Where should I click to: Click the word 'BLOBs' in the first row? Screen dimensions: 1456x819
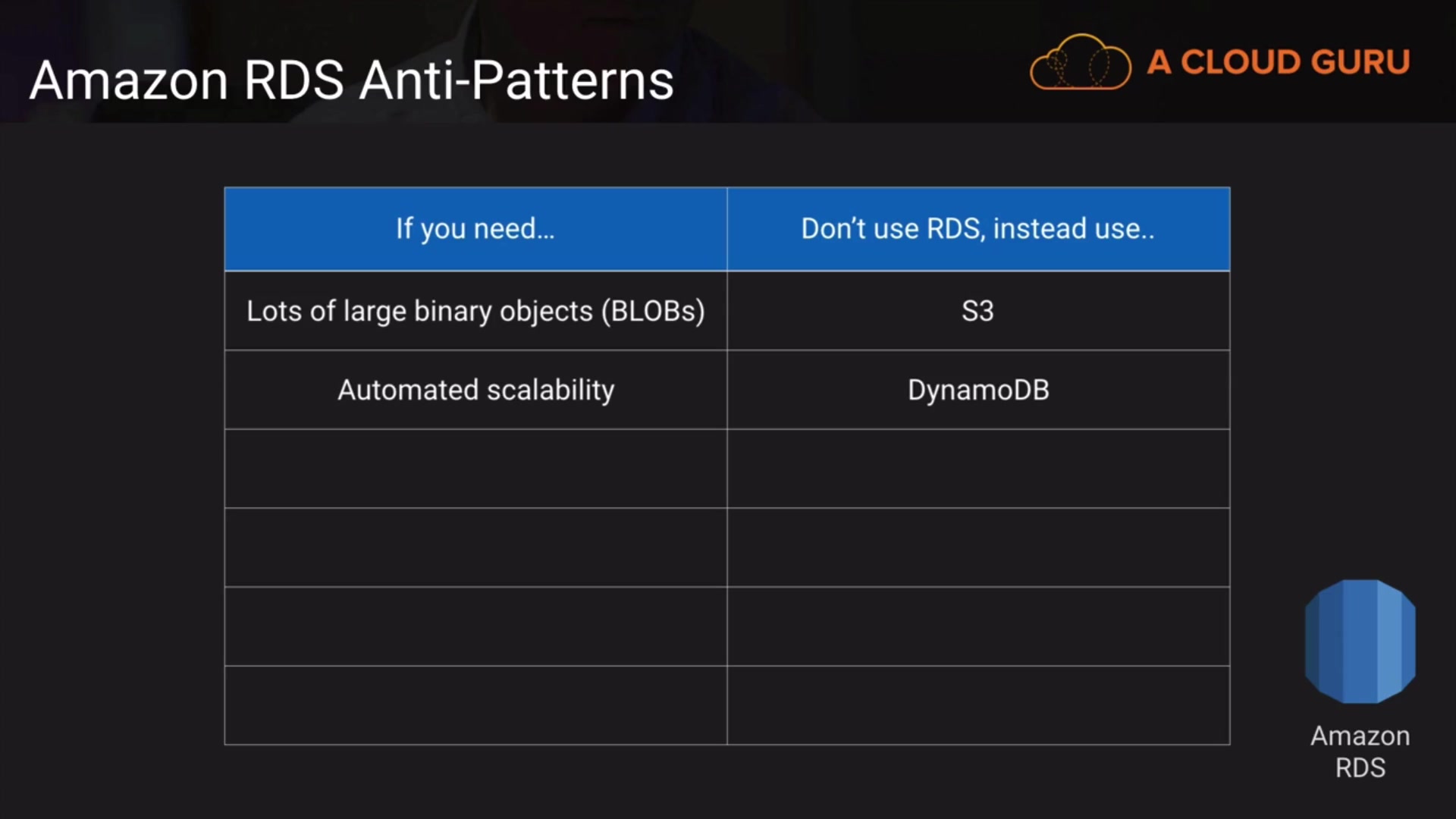(x=654, y=311)
